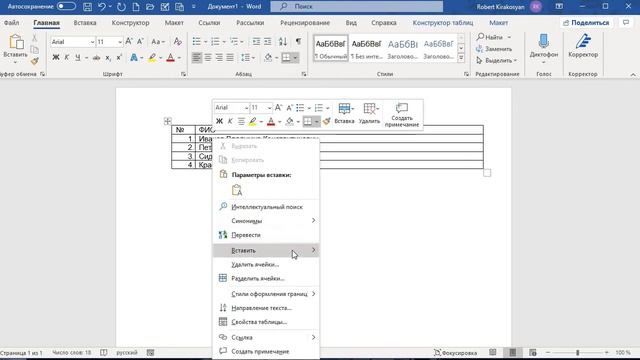The width and height of the screenshot is (640, 360).
Task: Open the Конструктор tab
Action: pos(130,23)
